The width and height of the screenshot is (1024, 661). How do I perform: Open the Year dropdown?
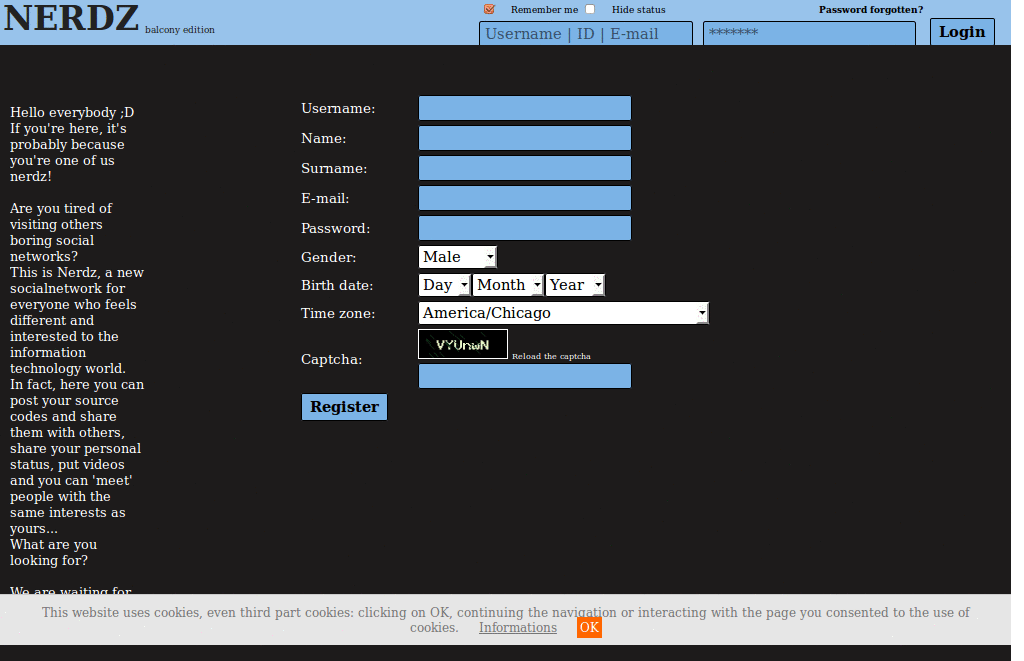[x=574, y=284]
